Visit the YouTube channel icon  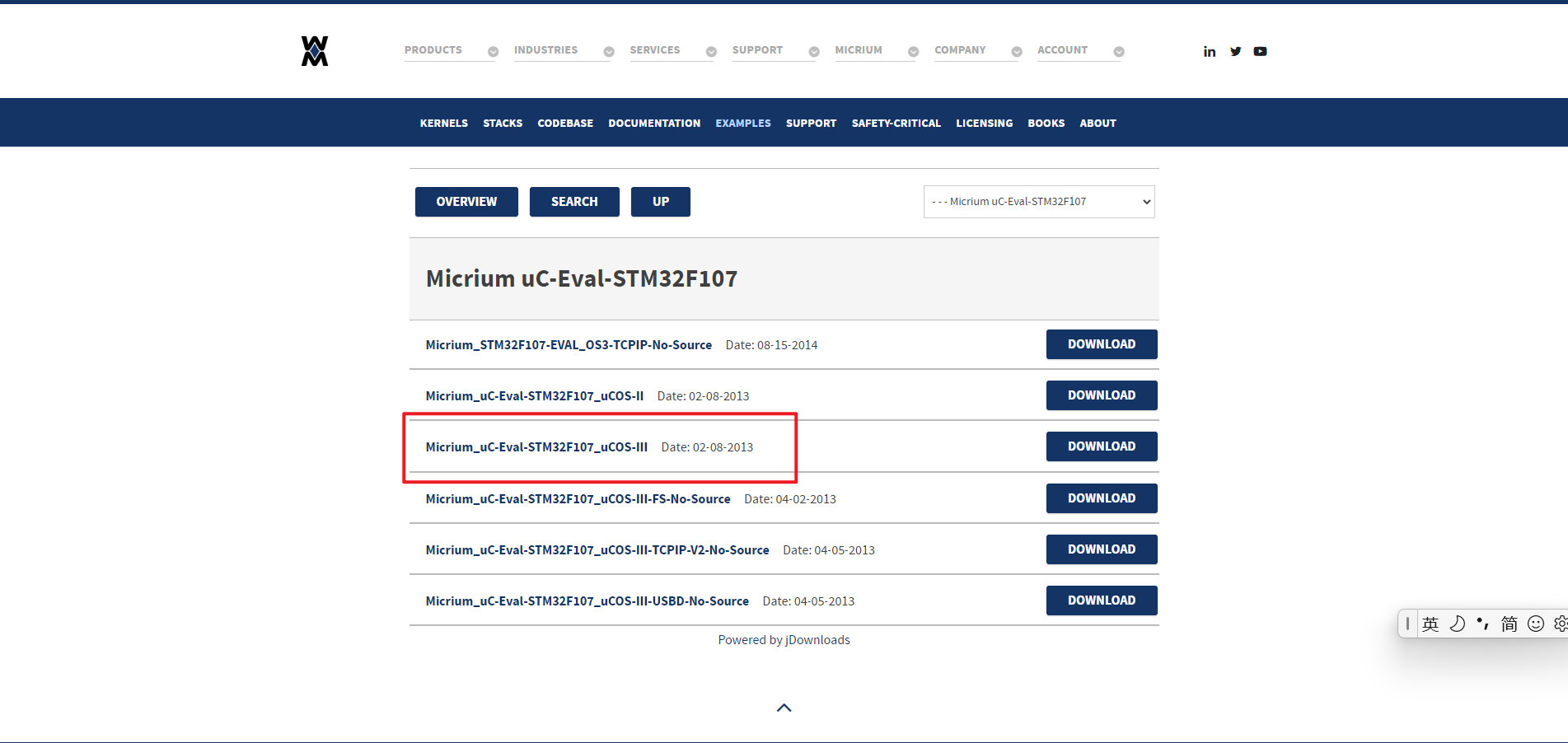tap(1260, 50)
